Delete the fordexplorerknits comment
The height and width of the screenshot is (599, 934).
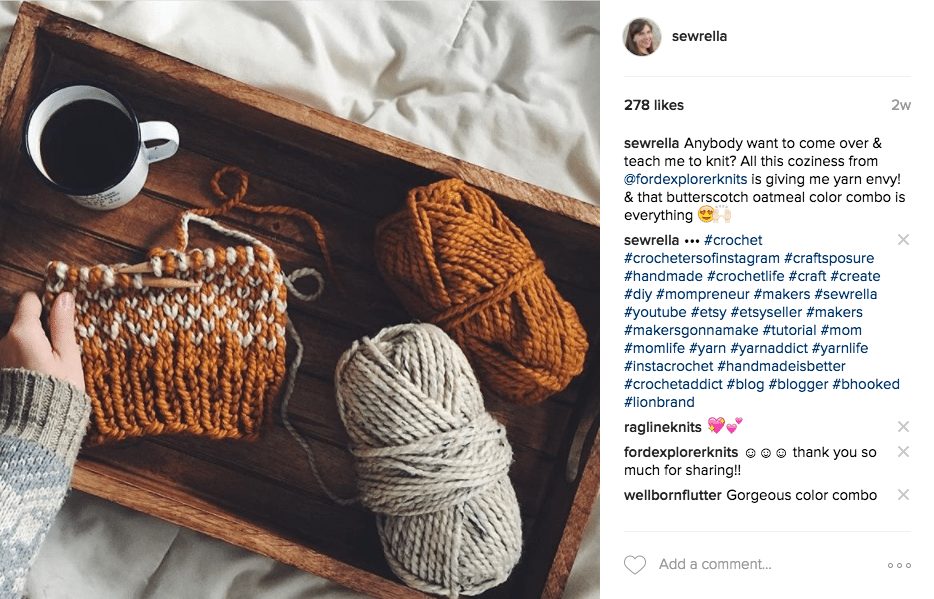(x=903, y=451)
